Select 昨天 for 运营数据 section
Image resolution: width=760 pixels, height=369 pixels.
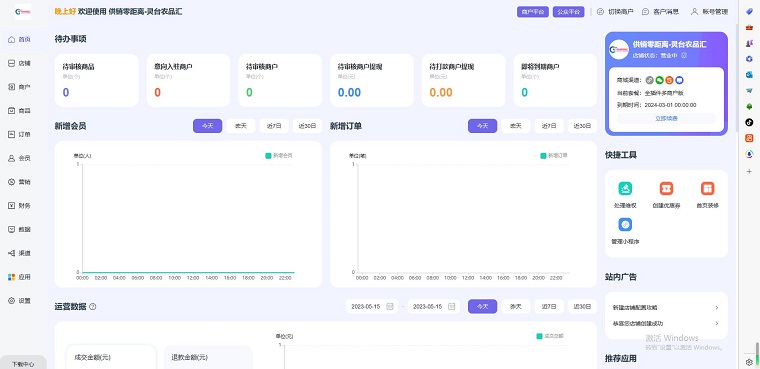tap(516, 306)
